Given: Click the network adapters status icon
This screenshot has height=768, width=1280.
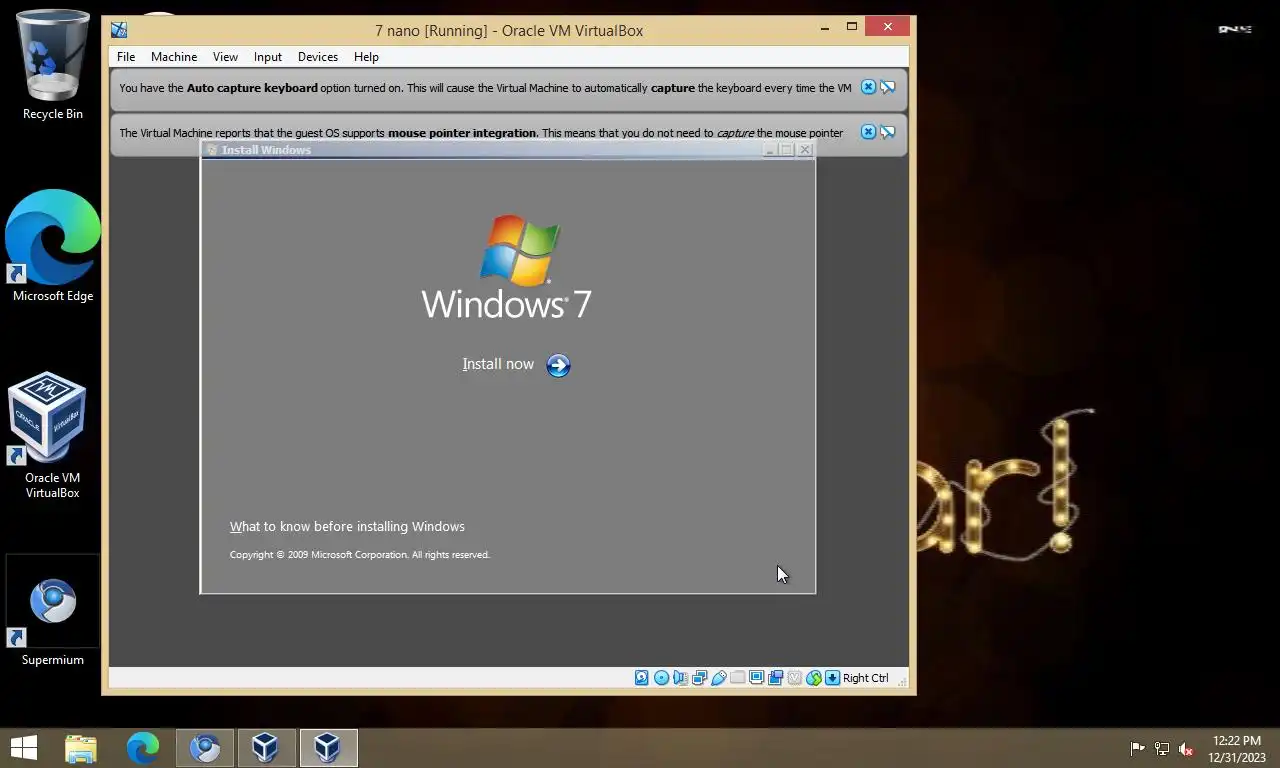Looking at the screenshot, I should point(699,678).
